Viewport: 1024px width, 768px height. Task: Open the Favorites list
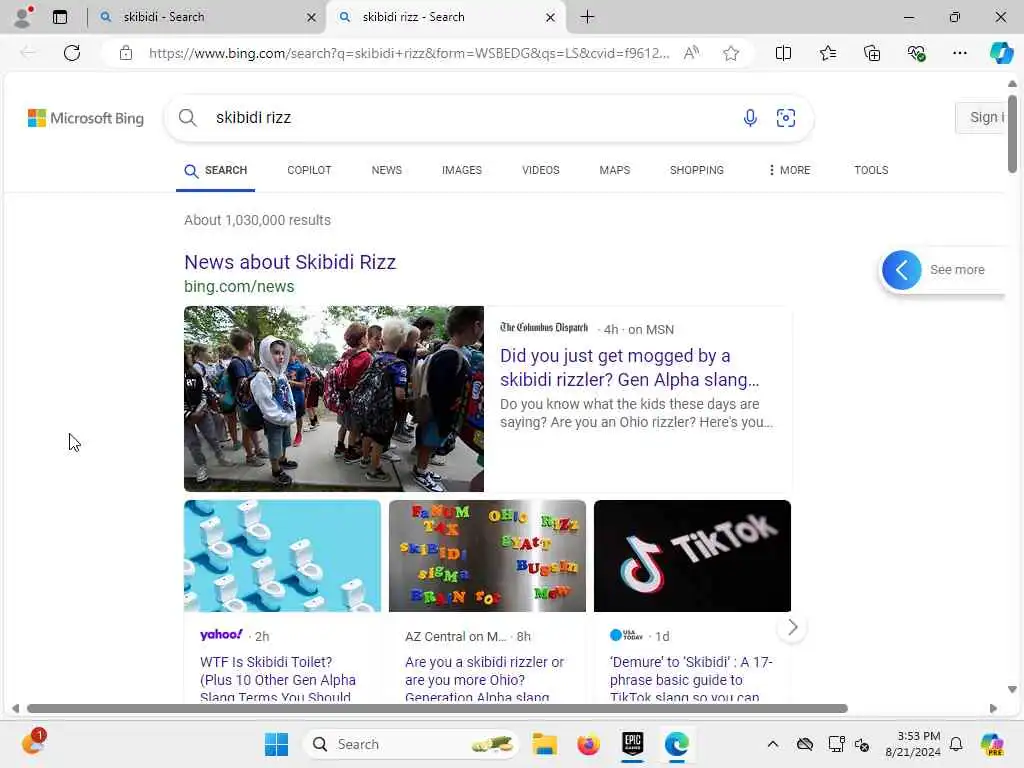(827, 53)
